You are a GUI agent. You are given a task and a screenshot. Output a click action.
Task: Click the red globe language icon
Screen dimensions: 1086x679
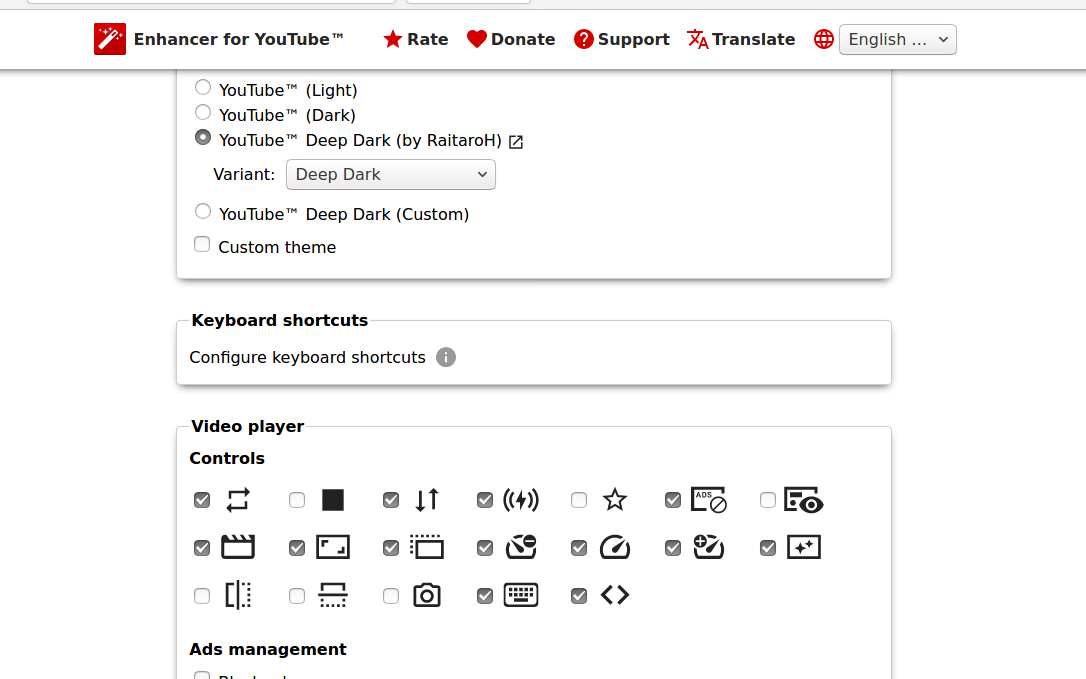click(x=824, y=39)
